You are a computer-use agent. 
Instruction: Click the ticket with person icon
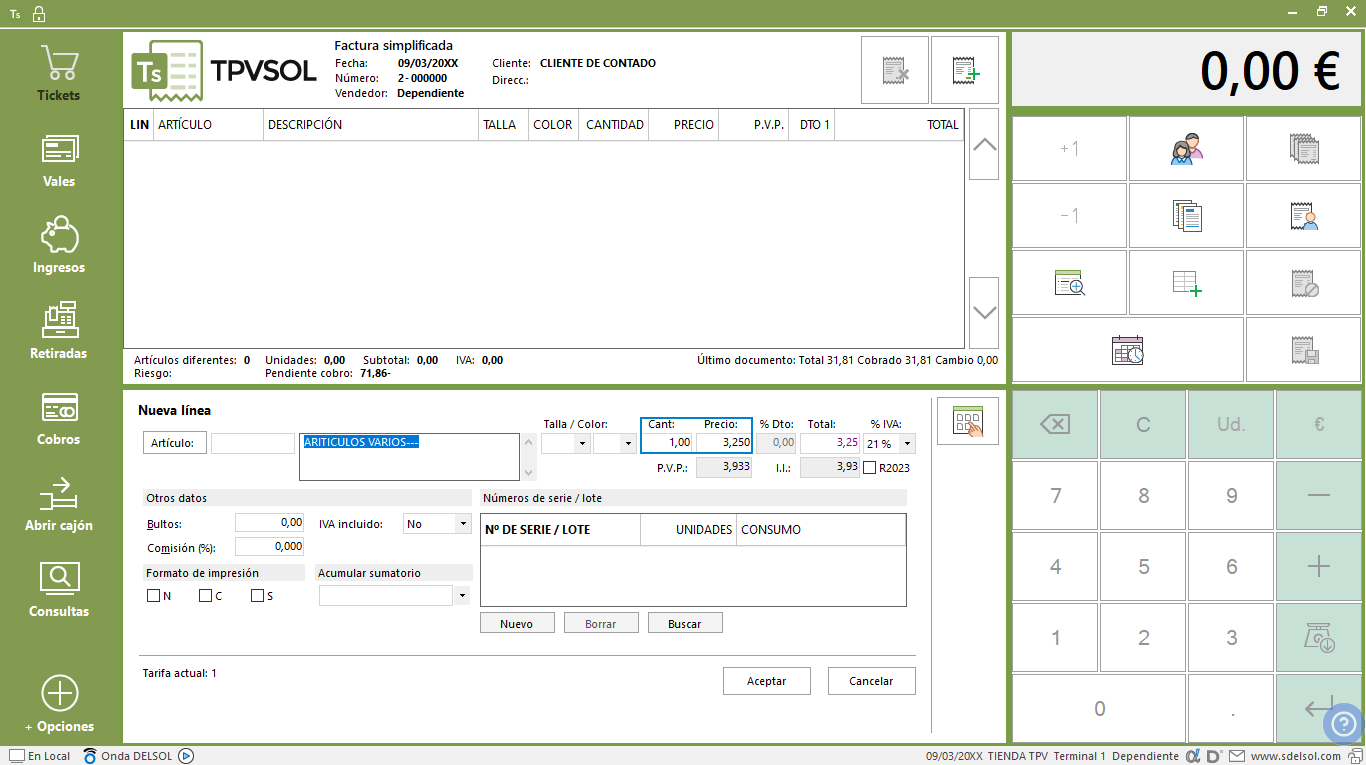pos(1303,216)
